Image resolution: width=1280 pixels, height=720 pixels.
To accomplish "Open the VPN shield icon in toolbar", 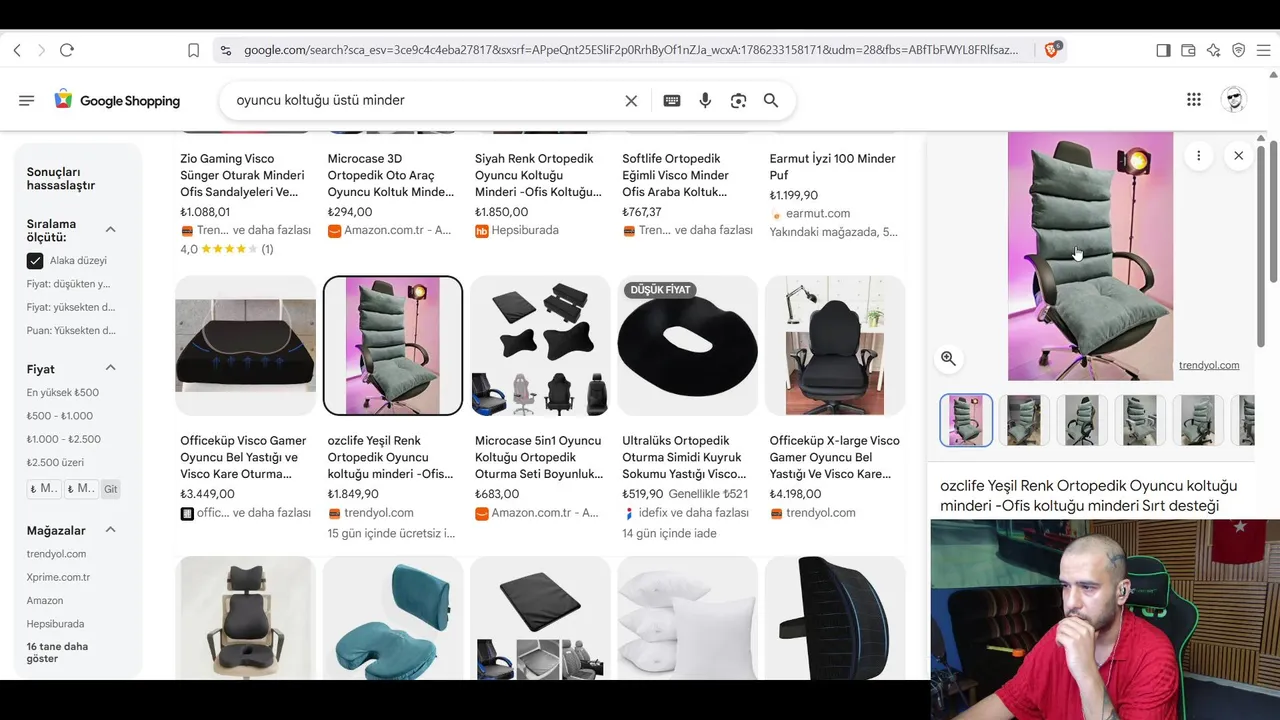I will point(1238,50).
